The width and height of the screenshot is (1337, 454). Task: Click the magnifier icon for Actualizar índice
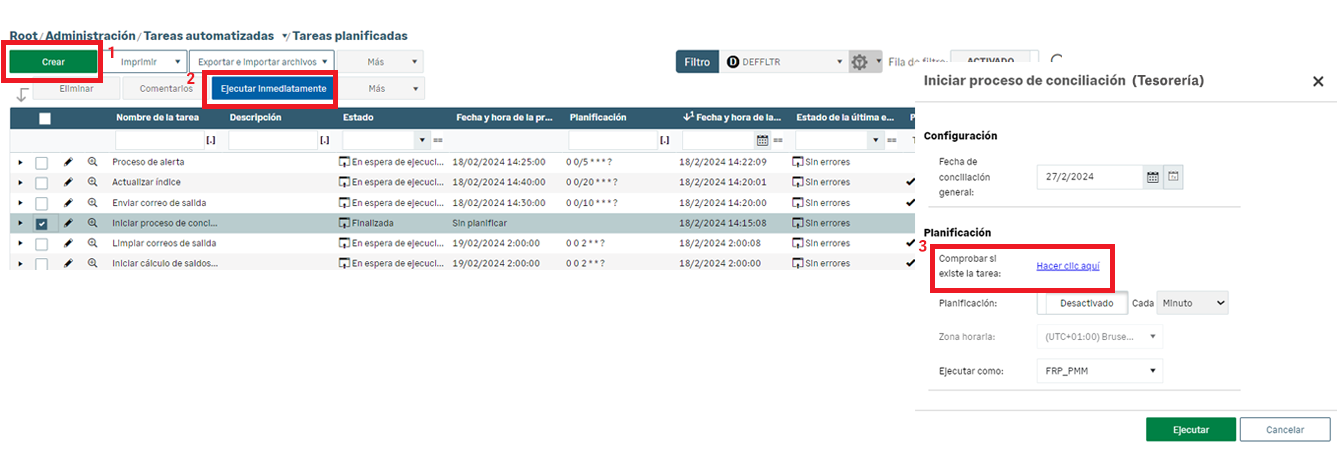(92, 182)
